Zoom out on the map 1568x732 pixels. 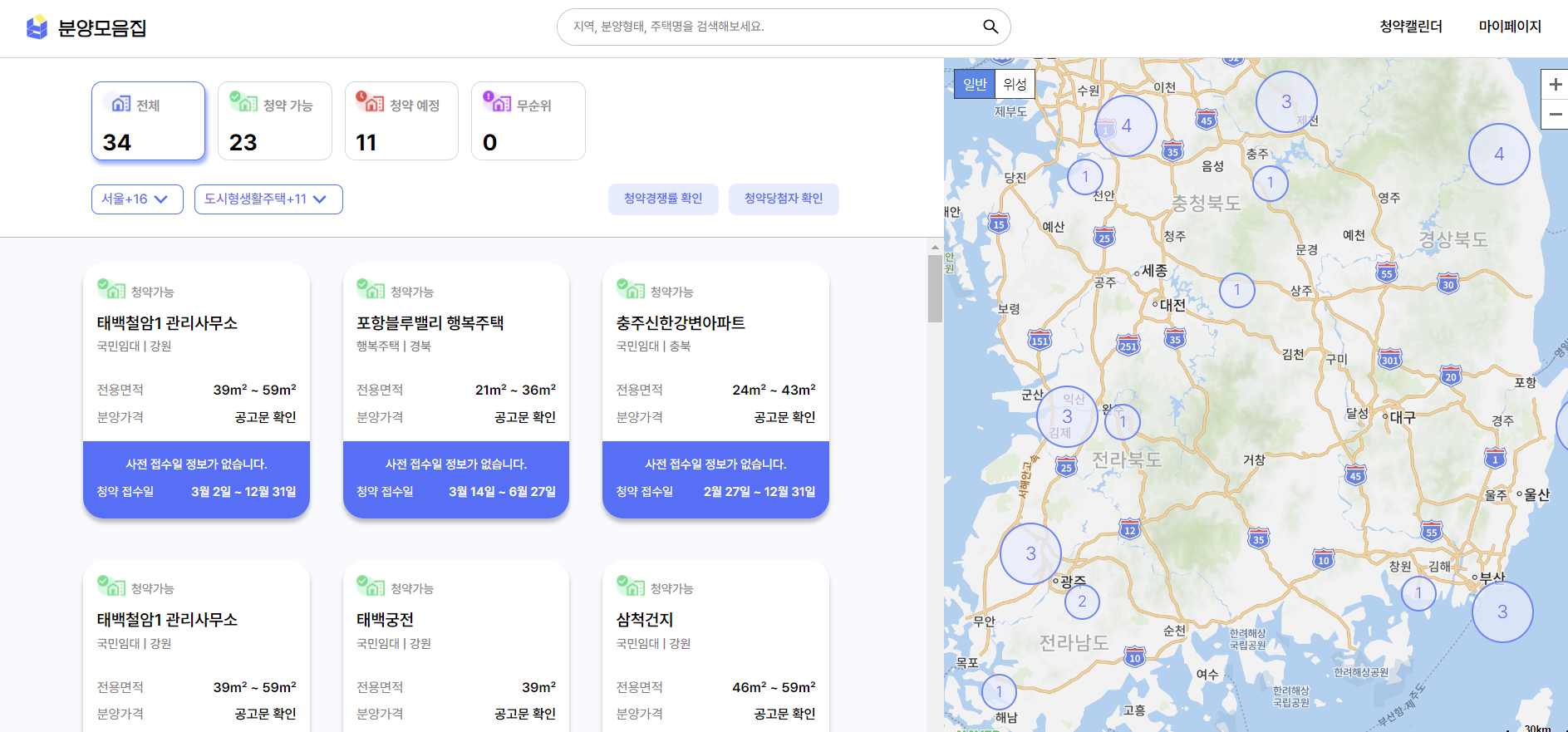coord(1555,114)
